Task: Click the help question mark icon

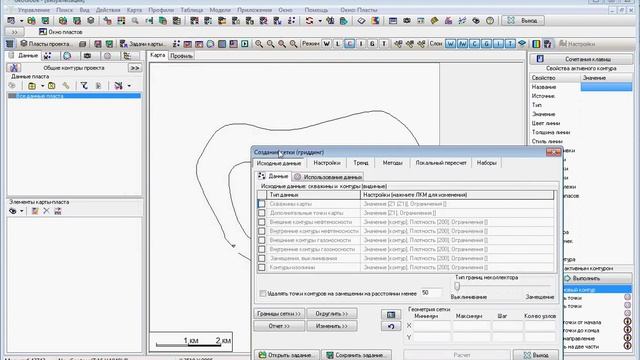Action: click(x=490, y=20)
